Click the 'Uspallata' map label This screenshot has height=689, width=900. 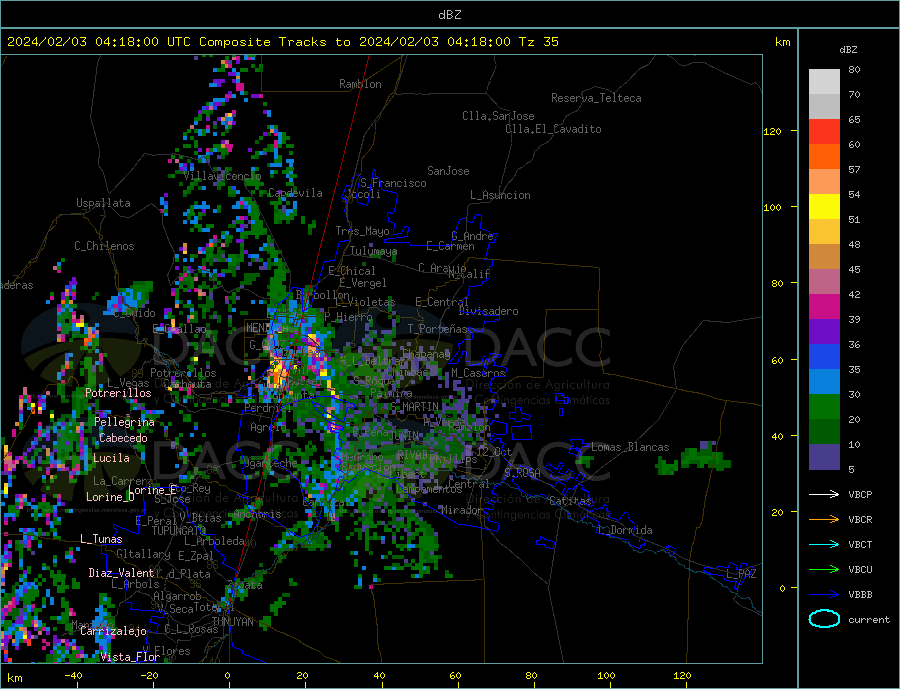[103, 203]
